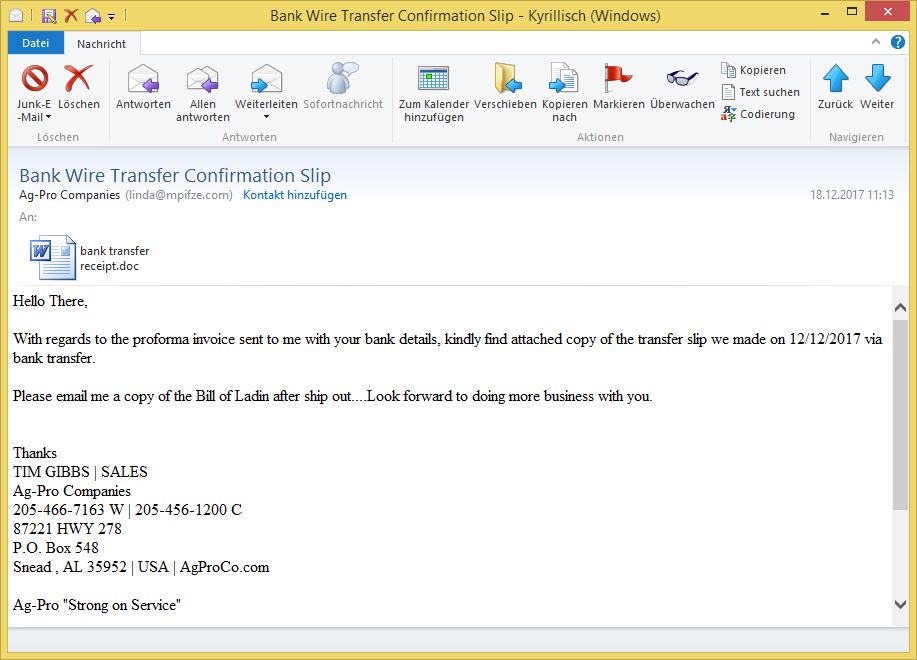Click the reply icon in quick access toolbar
Viewport: 917px width, 660px height.
coord(92,16)
